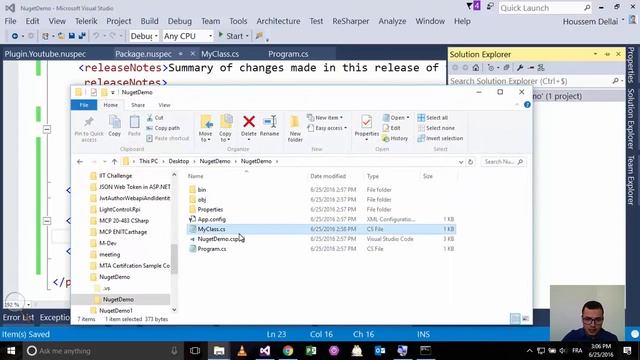Click Search Solution Explorer field
Screen dimensions: 640x360
(536, 81)
